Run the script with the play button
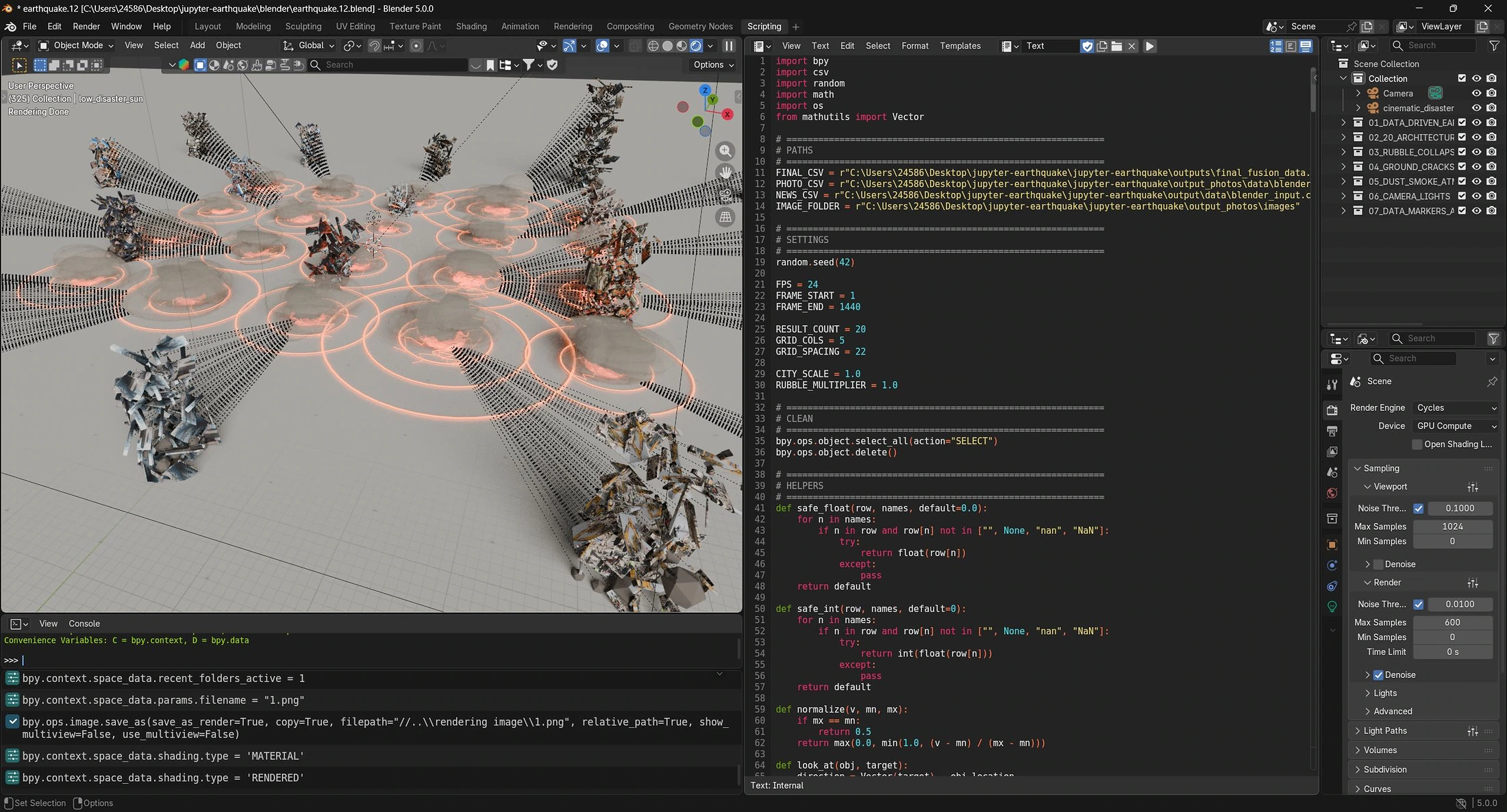The image size is (1507, 812). click(1149, 46)
